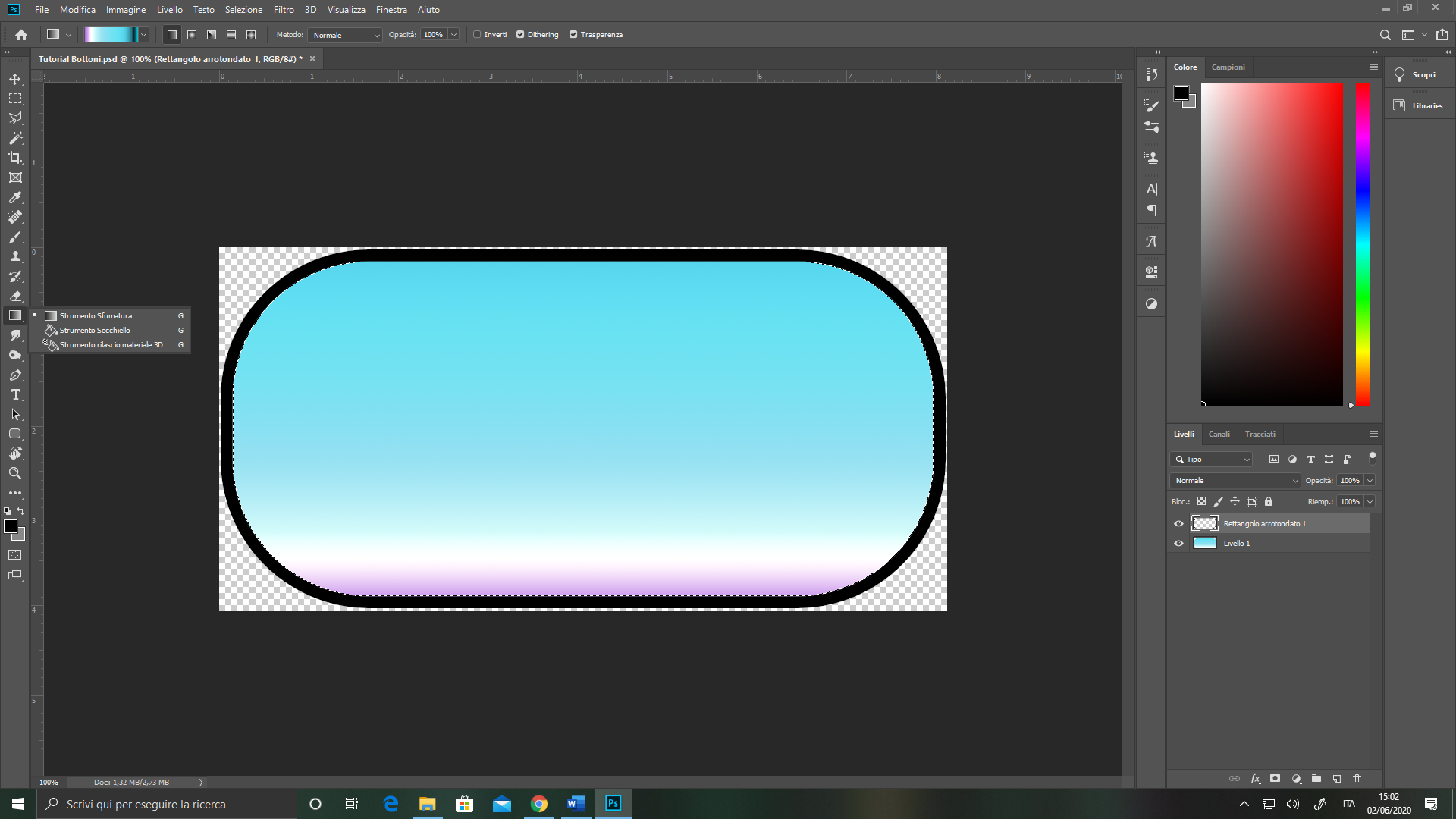Image resolution: width=1456 pixels, height=819 pixels.
Task: Click the foreground color swatch in toolbar
Action: 10,526
